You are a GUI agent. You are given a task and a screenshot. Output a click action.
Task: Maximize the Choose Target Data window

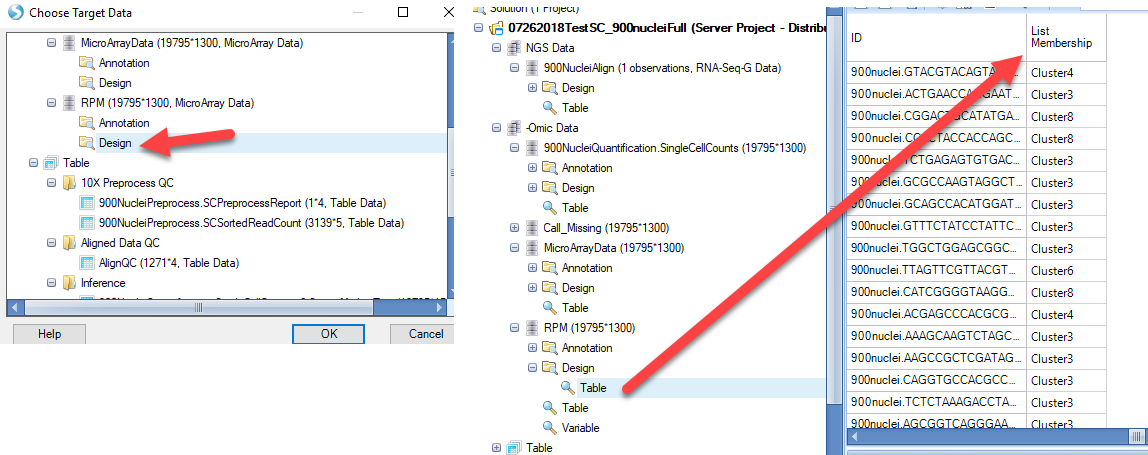coord(403,12)
